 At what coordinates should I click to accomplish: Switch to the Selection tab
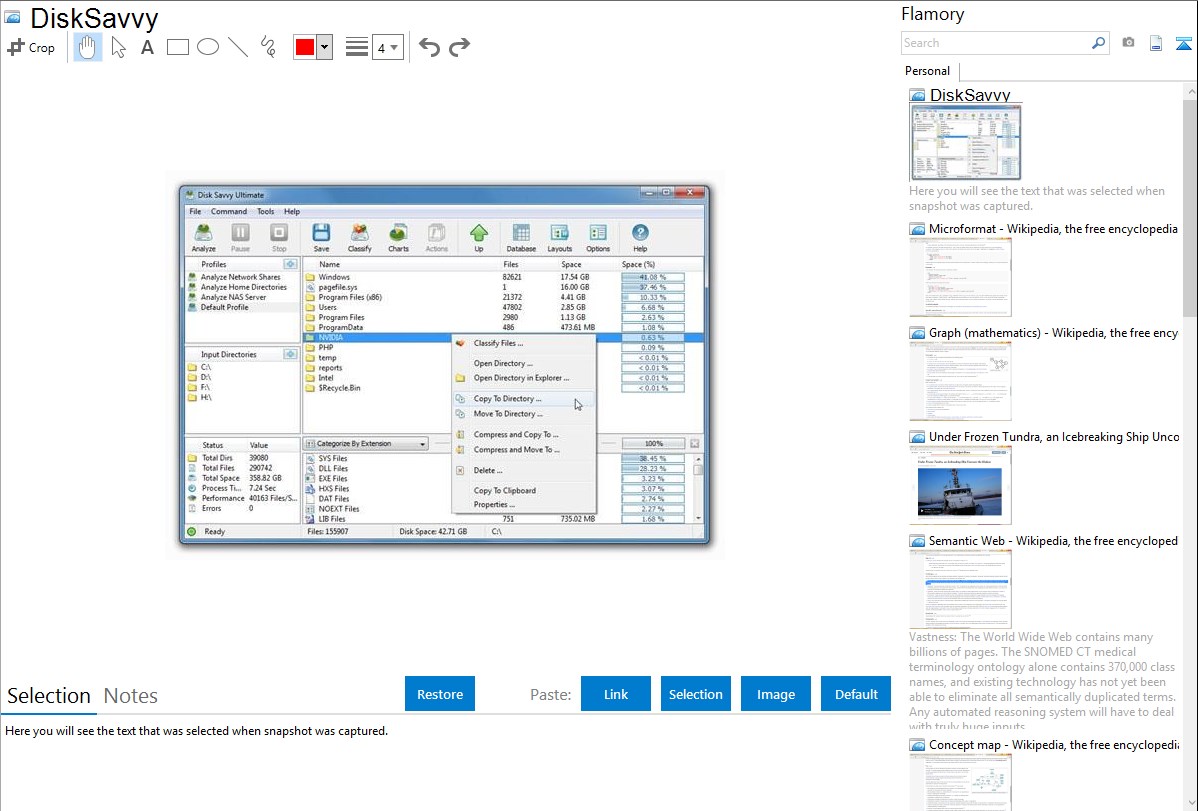pyautogui.click(x=49, y=696)
